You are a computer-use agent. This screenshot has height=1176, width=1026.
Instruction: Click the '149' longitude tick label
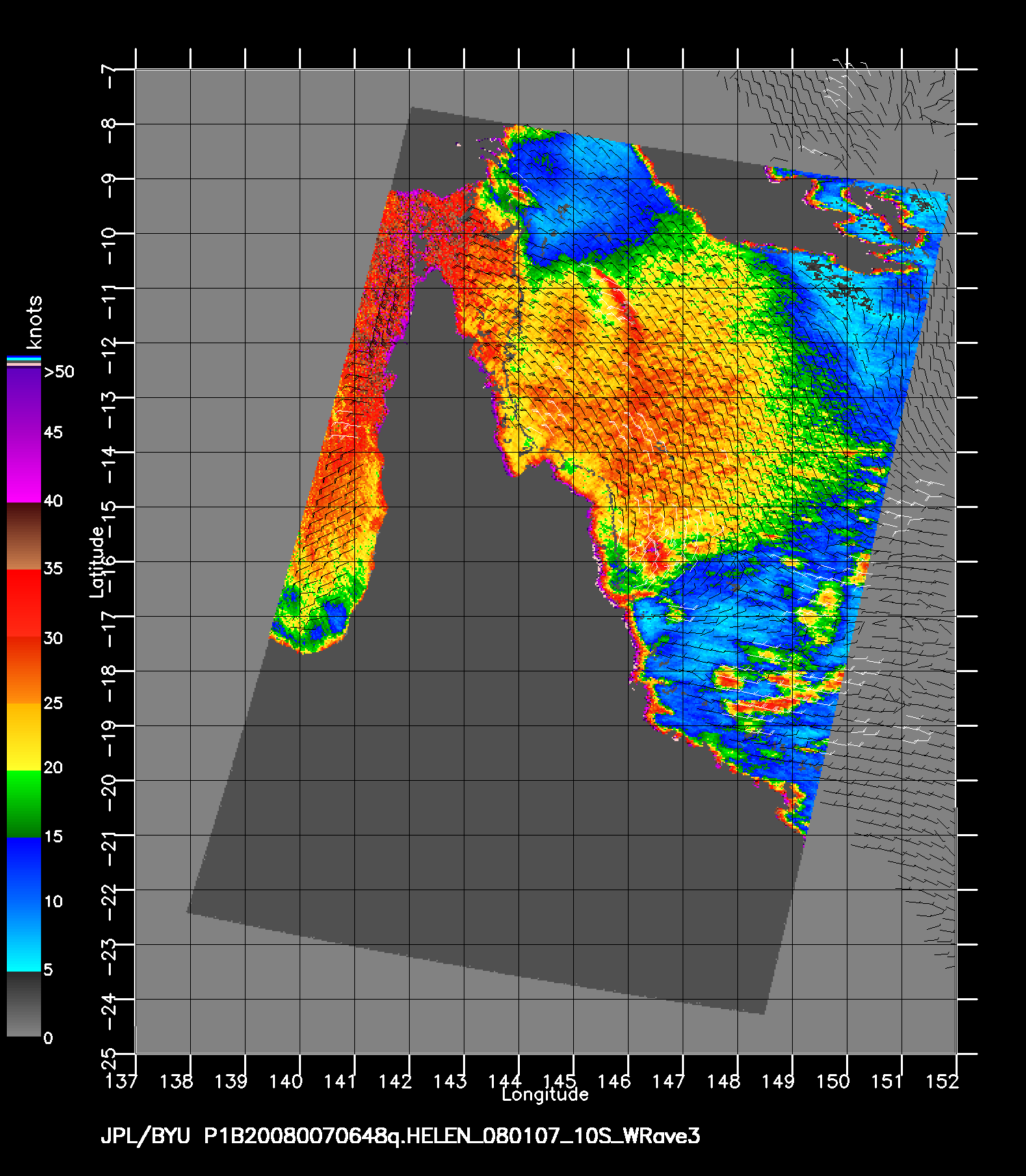coord(778,1081)
